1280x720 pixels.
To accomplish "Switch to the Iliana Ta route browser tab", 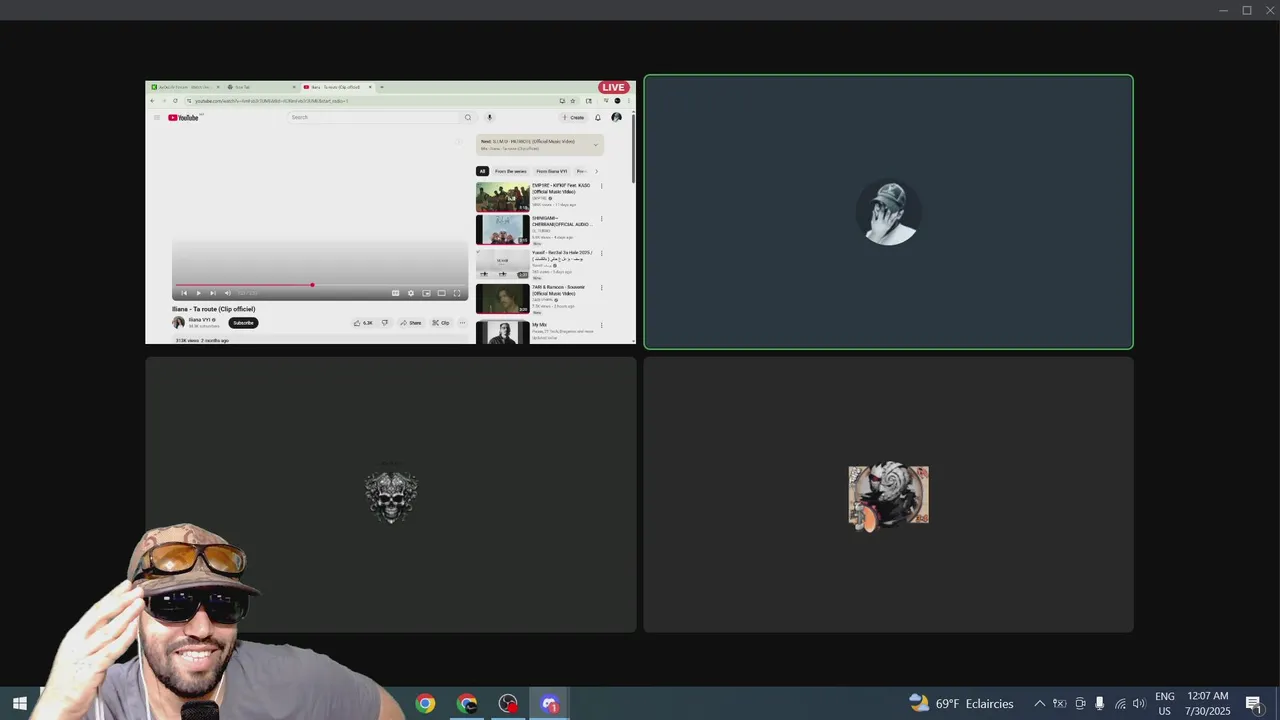I will (x=338, y=87).
